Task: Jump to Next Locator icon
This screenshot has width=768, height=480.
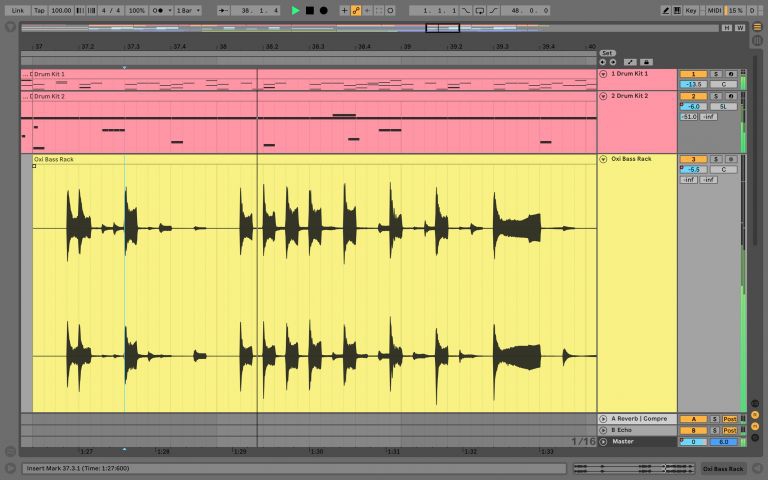Action: [x=613, y=62]
